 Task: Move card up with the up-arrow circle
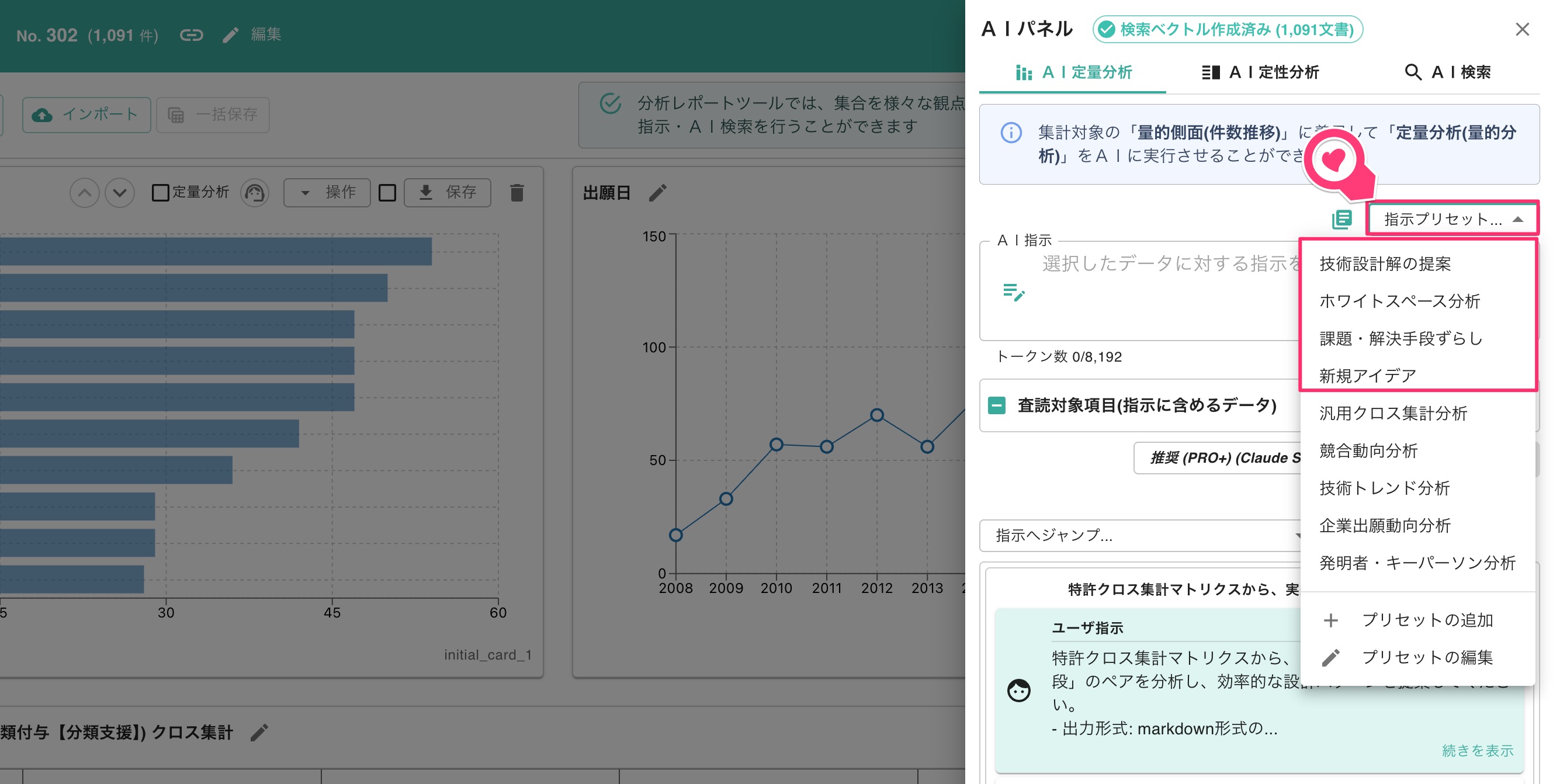tap(84, 193)
